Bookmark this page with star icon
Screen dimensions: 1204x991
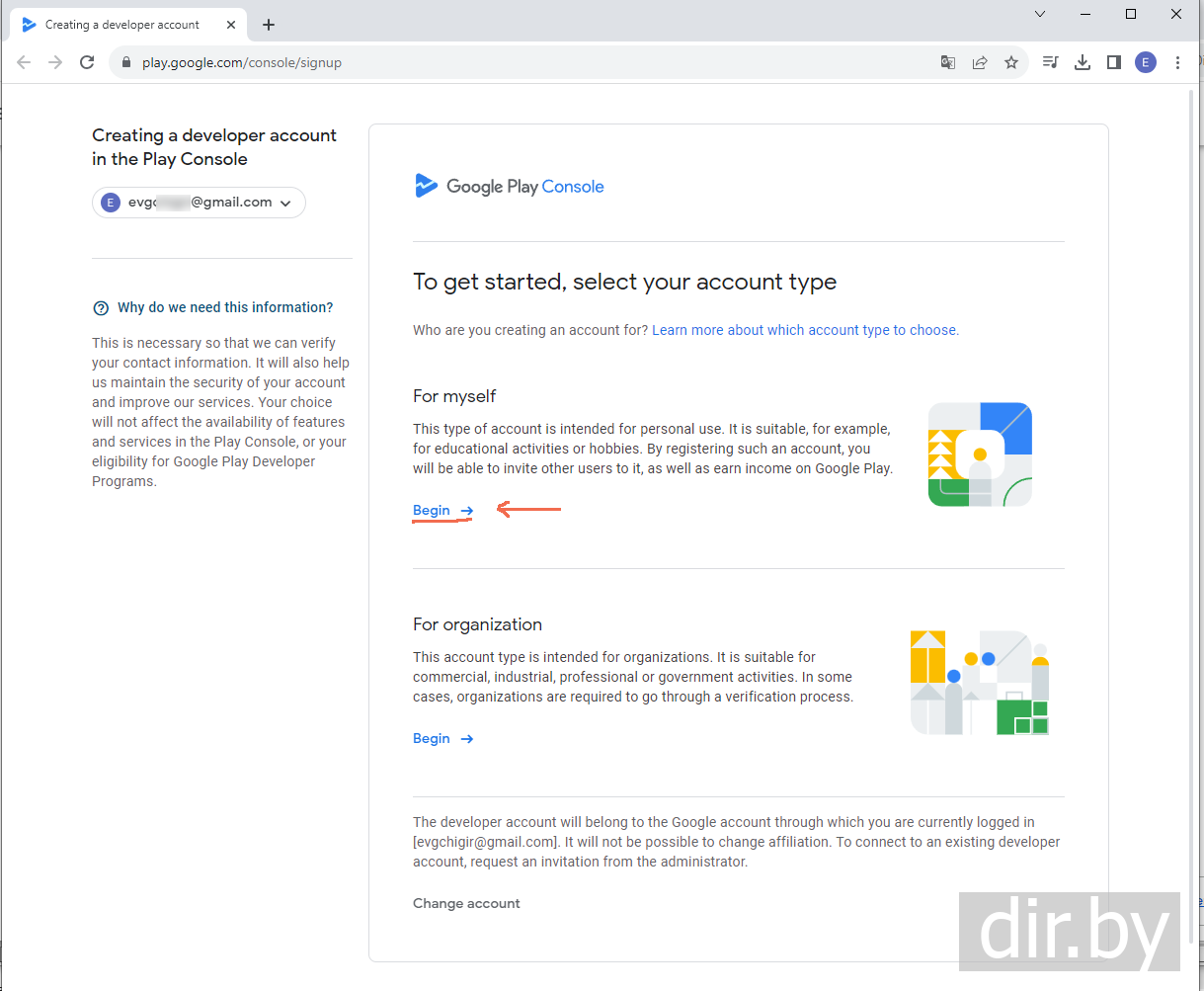coord(1011,62)
